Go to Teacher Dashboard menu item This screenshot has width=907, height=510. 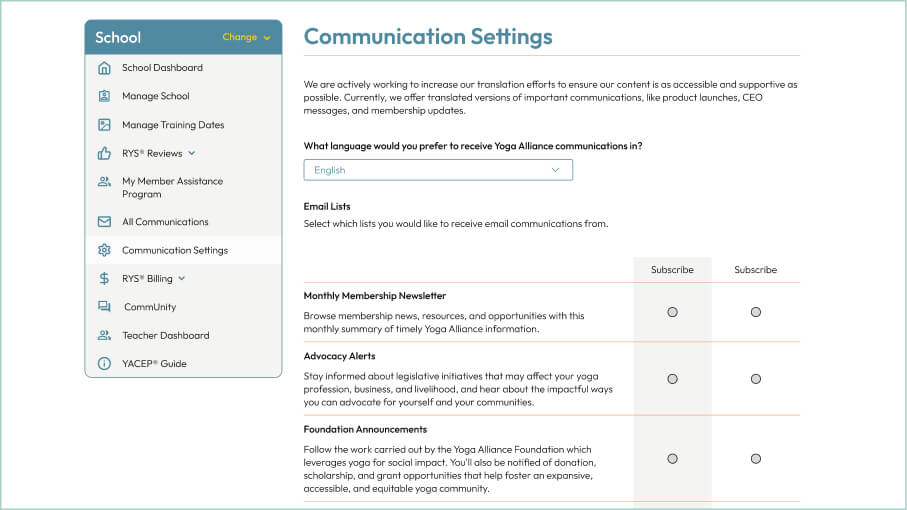165,335
